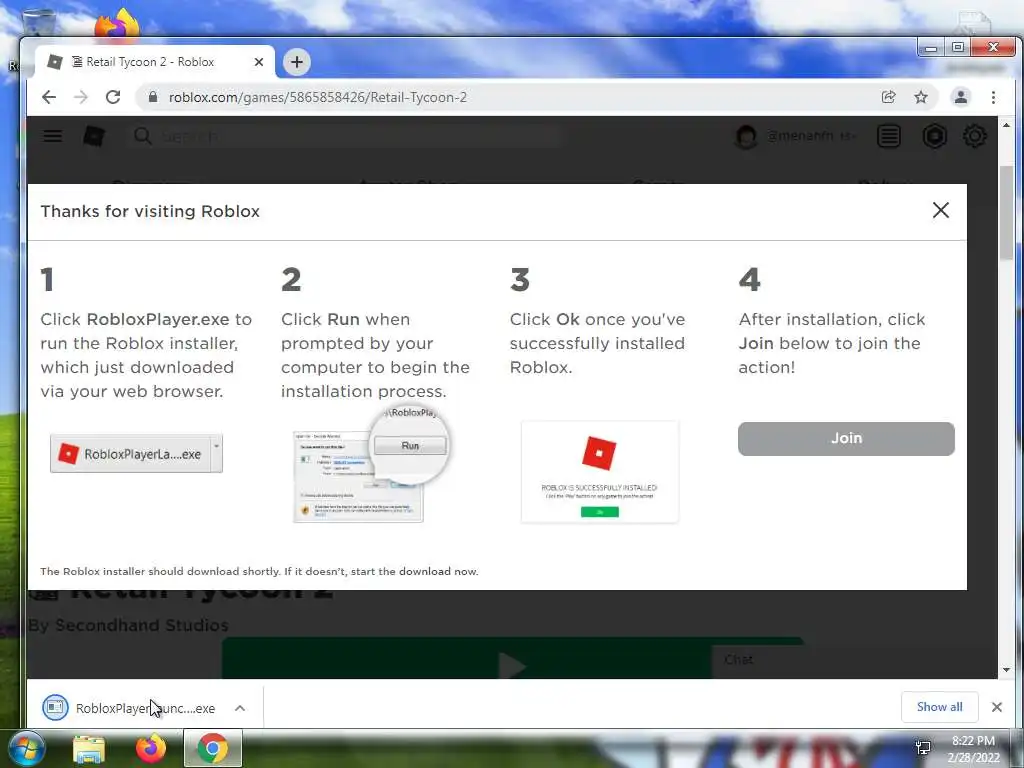Click page scrollbar down arrow
The width and height of the screenshot is (1024, 768).
click(1006, 670)
